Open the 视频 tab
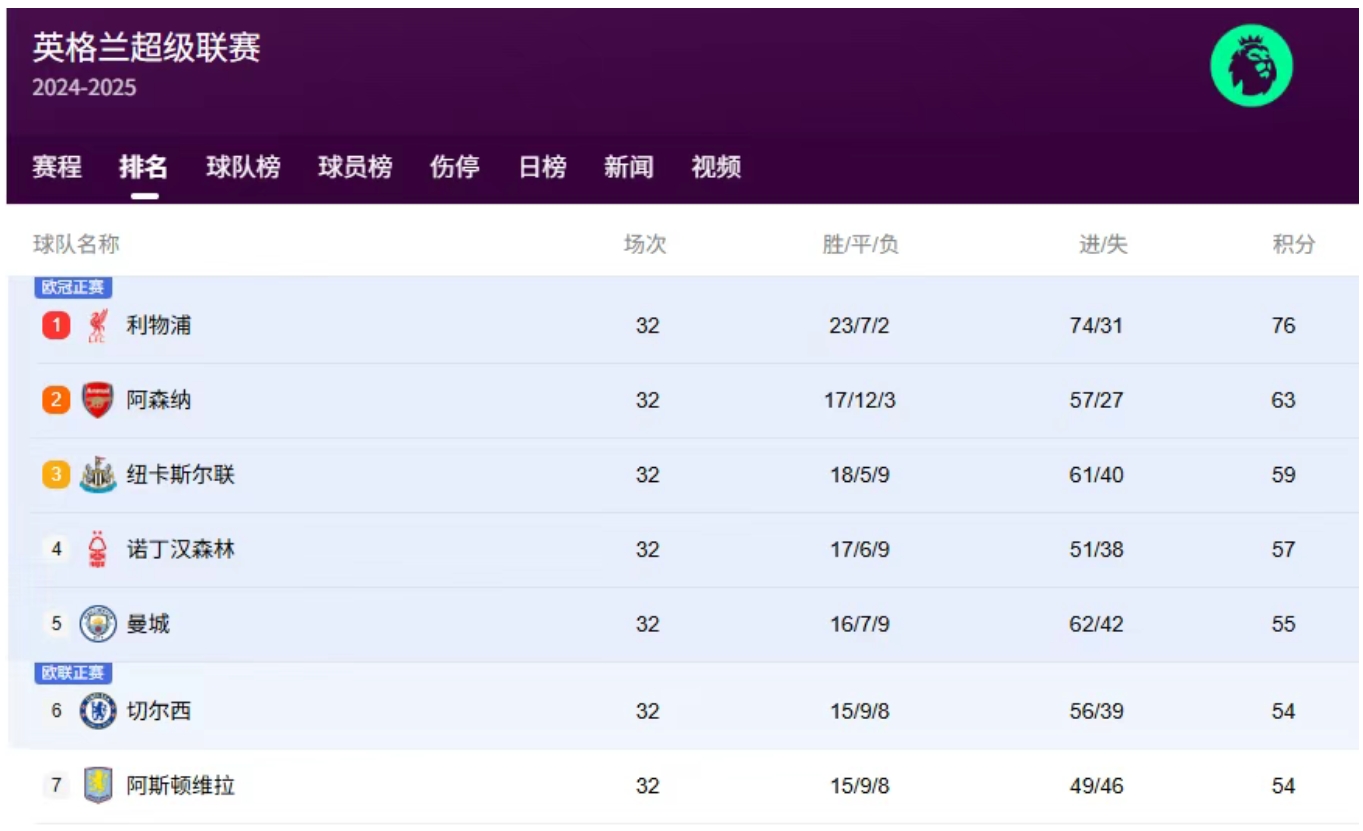Image resolution: width=1363 pixels, height=831 pixels. pos(716,167)
